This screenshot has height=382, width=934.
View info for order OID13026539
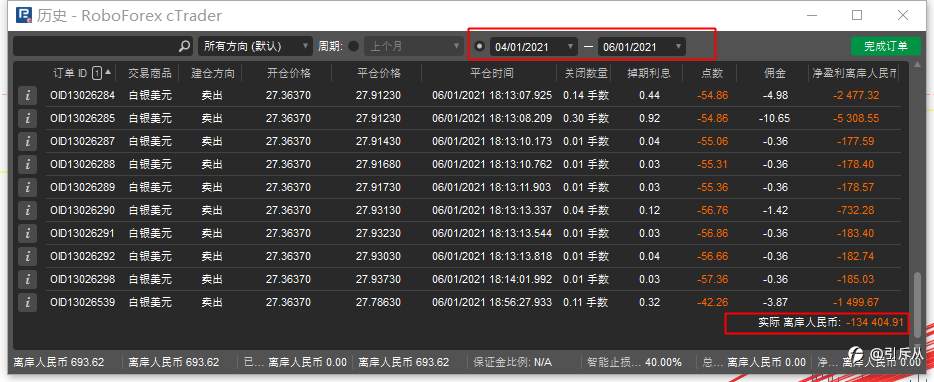click(27, 302)
